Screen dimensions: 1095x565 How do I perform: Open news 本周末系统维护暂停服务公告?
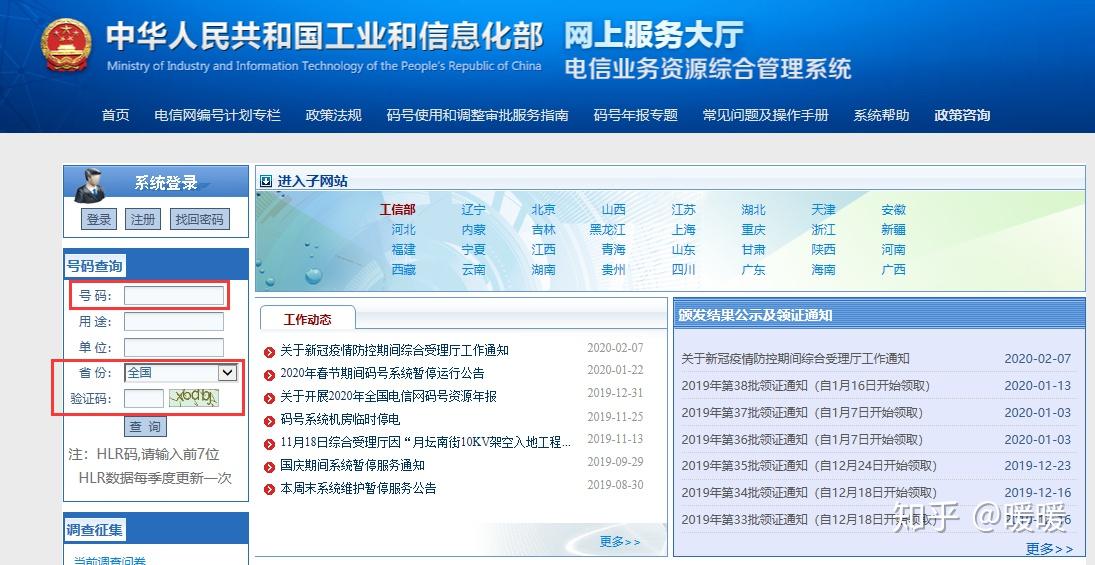point(358,488)
